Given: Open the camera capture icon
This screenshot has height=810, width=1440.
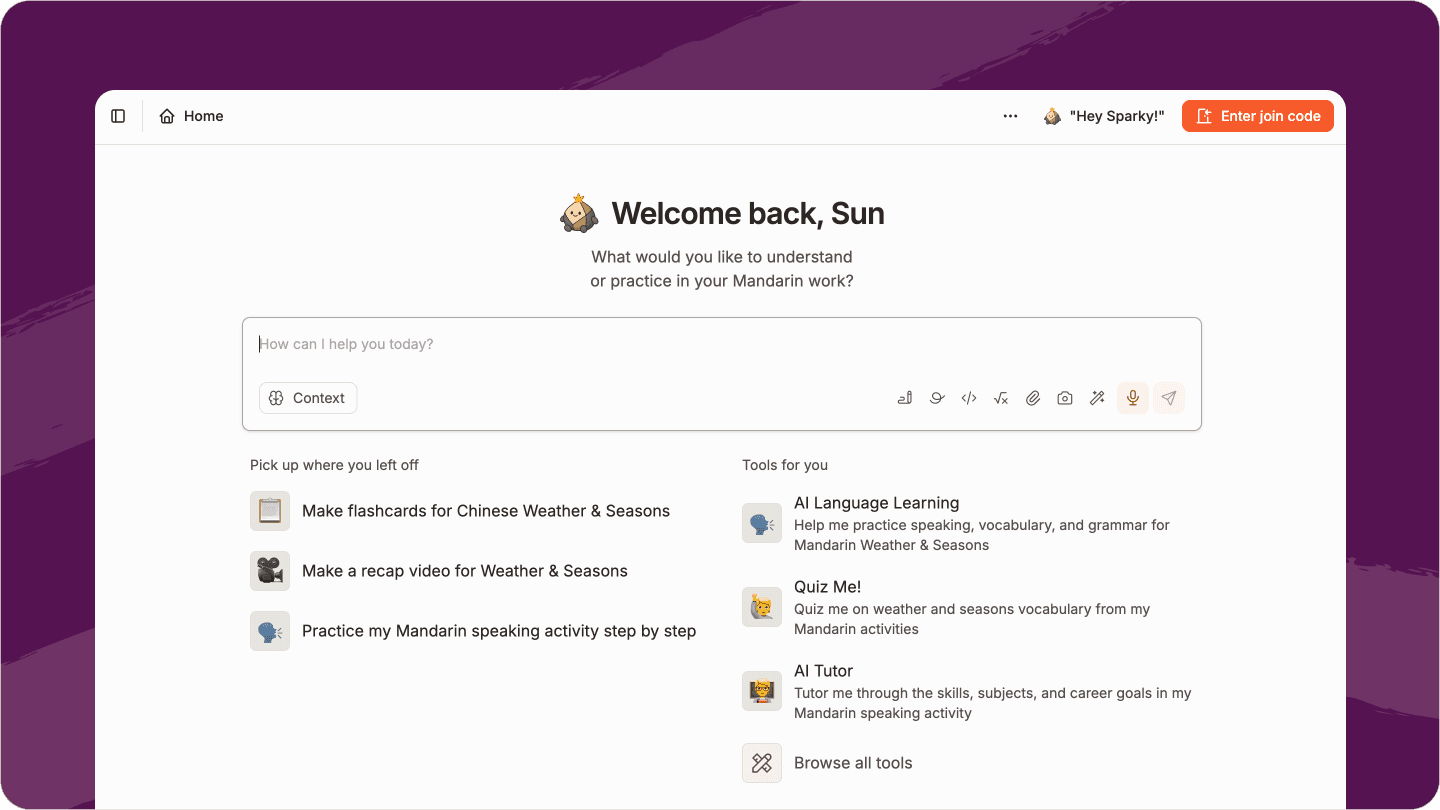Looking at the screenshot, I should tap(1065, 398).
